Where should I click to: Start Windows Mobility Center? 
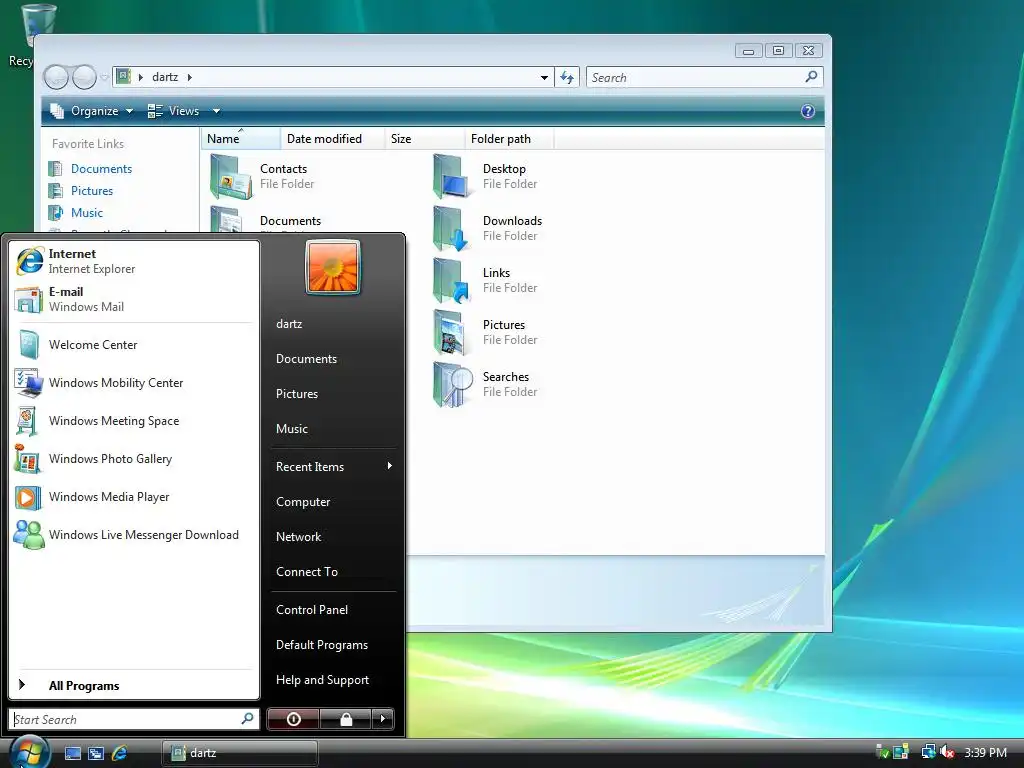pos(134,383)
